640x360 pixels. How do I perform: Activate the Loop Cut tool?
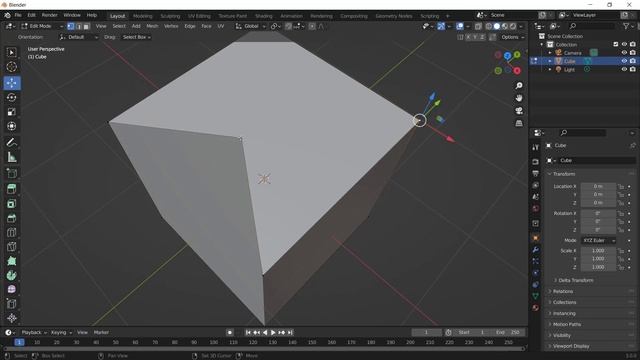(x=11, y=232)
